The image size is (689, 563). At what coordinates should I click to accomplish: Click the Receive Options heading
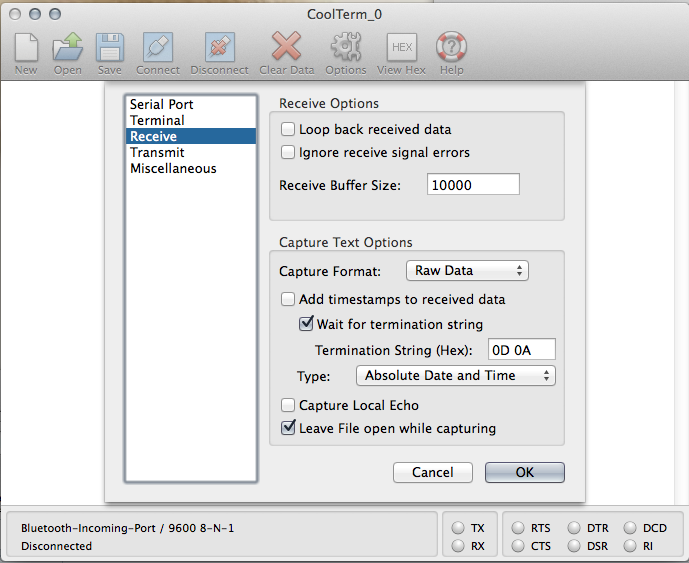(x=329, y=103)
